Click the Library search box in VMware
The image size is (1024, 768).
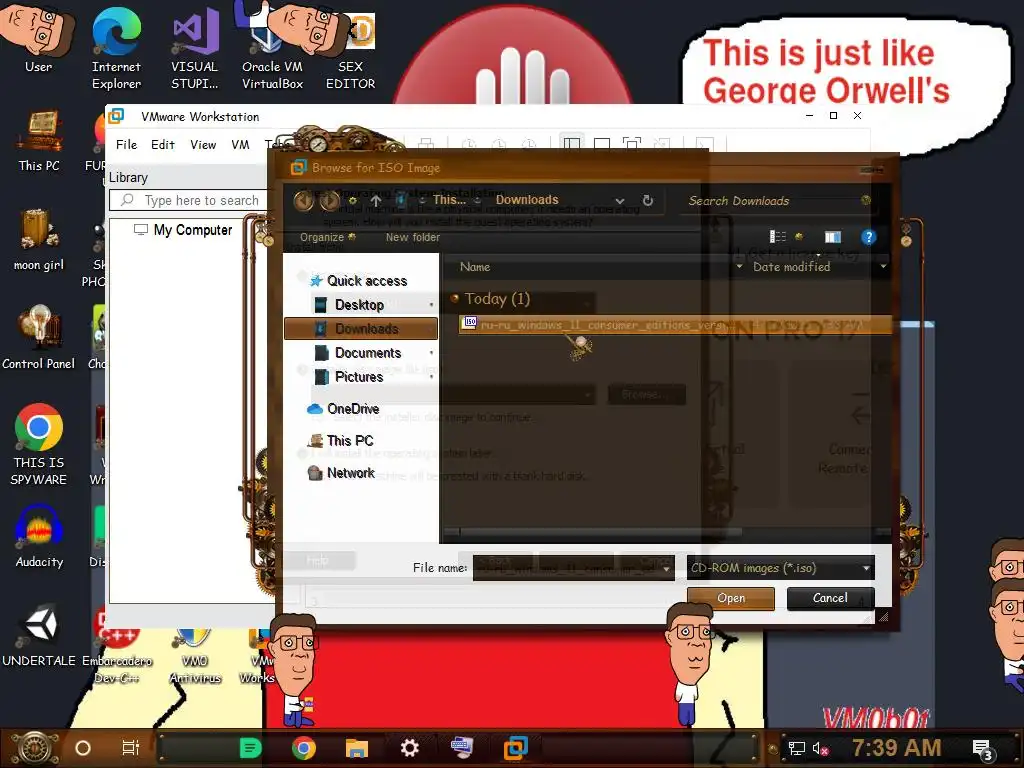coord(188,200)
